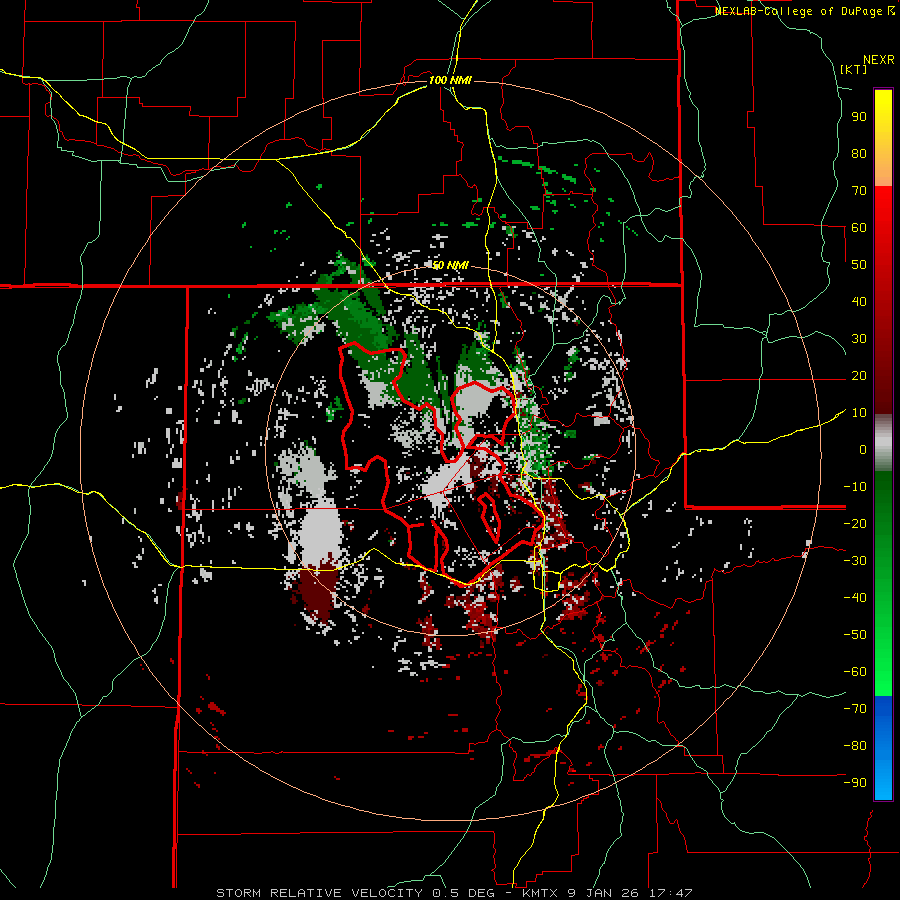The width and height of the screenshot is (900, 900).
Task: Click the "17:47" time stamp
Action: pos(672,893)
